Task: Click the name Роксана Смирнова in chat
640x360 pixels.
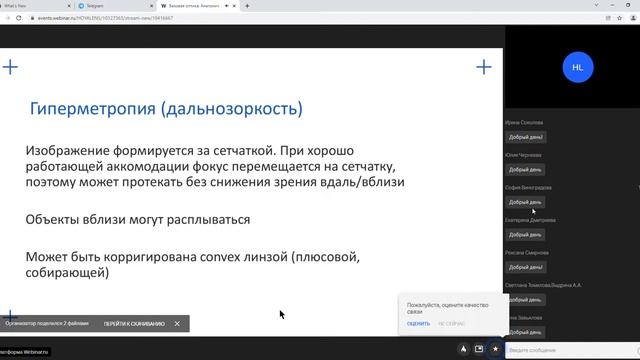Action: tap(527, 253)
